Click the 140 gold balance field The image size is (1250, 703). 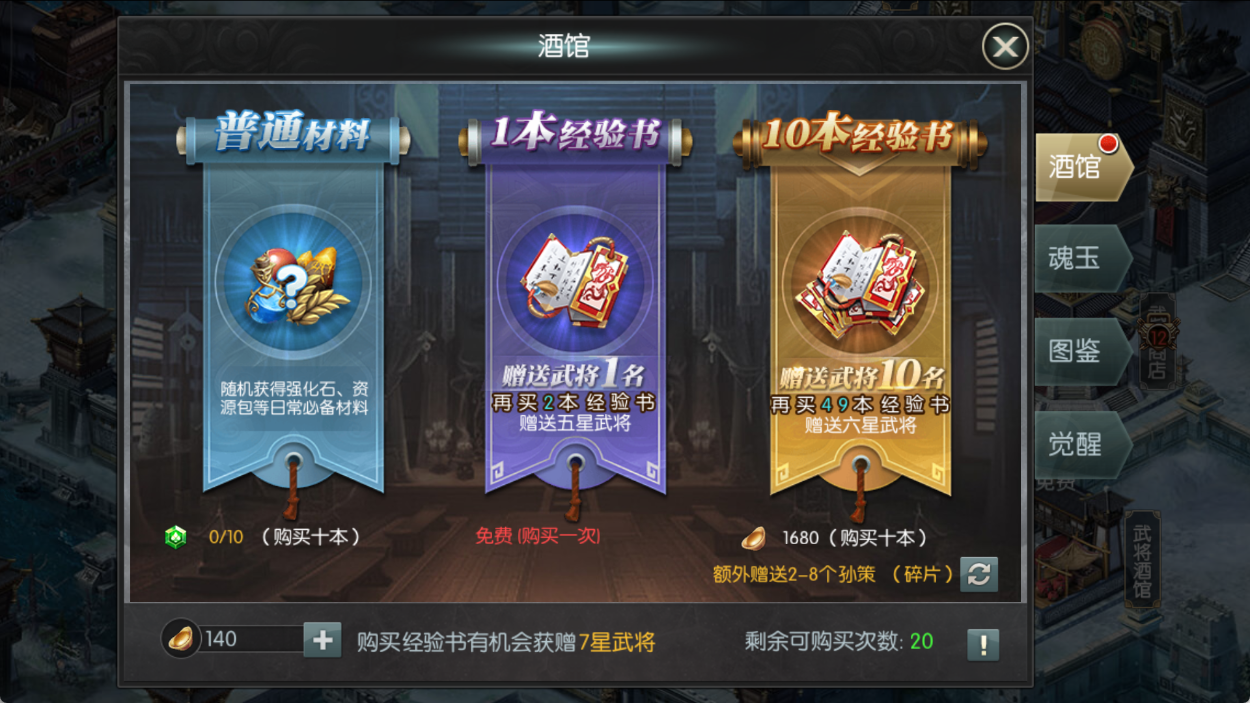point(252,640)
